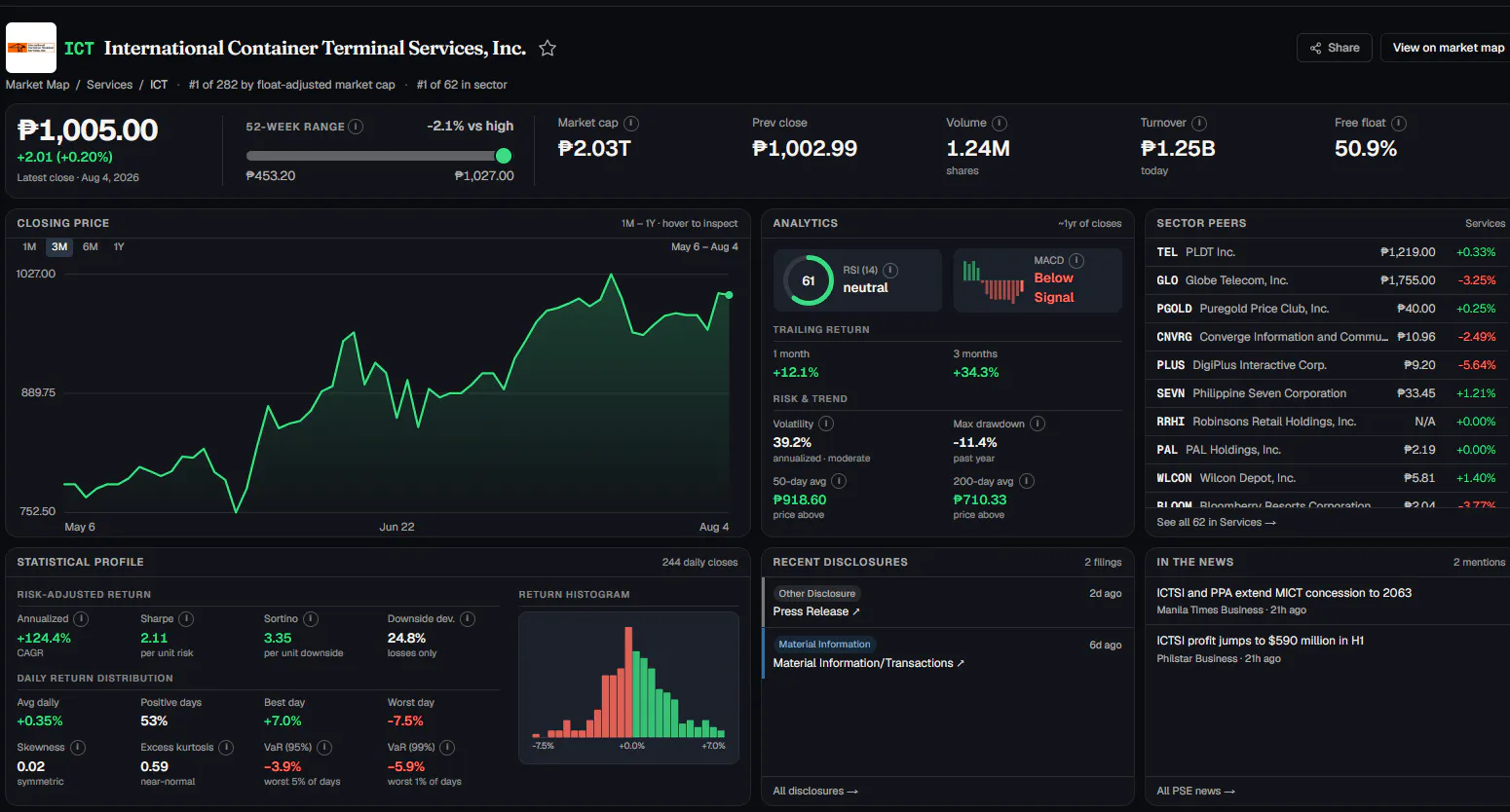Open the All PSE news link
This screenshot has width=1510, height=812.
pyautogui.click(x=1195, y=791)
